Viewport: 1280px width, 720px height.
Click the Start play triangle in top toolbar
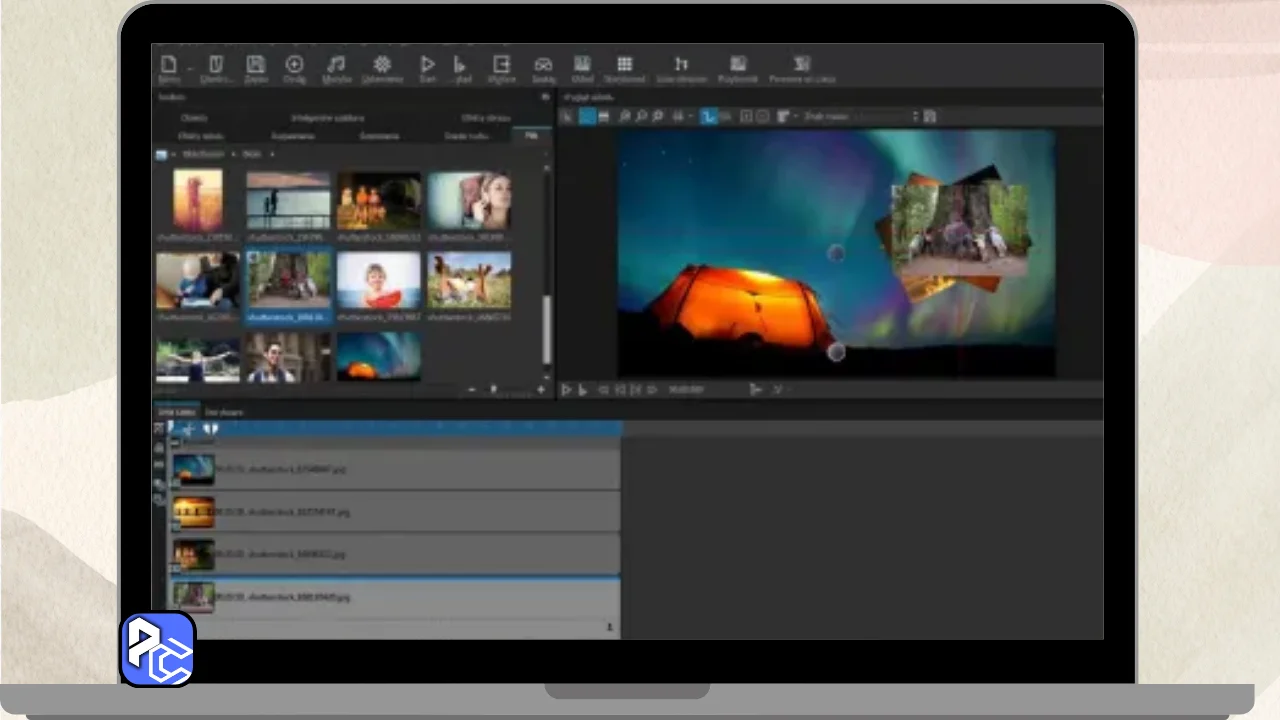(x=427, y=65)
